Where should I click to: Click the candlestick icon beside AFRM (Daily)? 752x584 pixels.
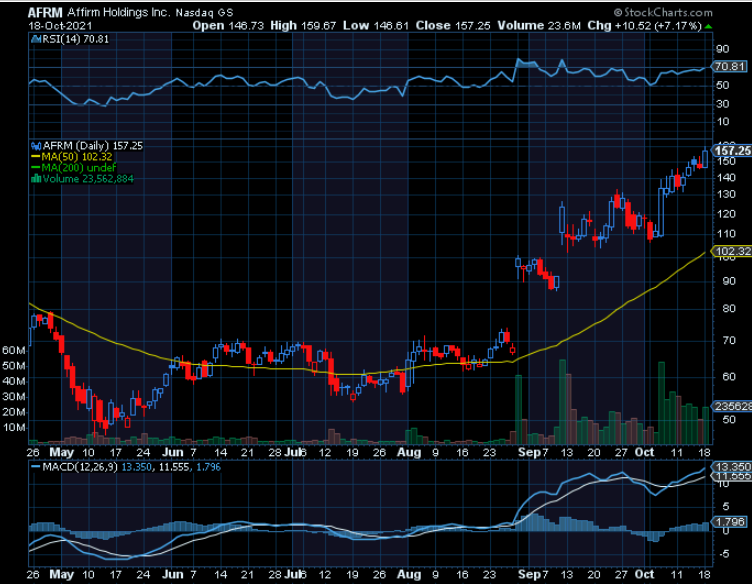tap(36, 146)
